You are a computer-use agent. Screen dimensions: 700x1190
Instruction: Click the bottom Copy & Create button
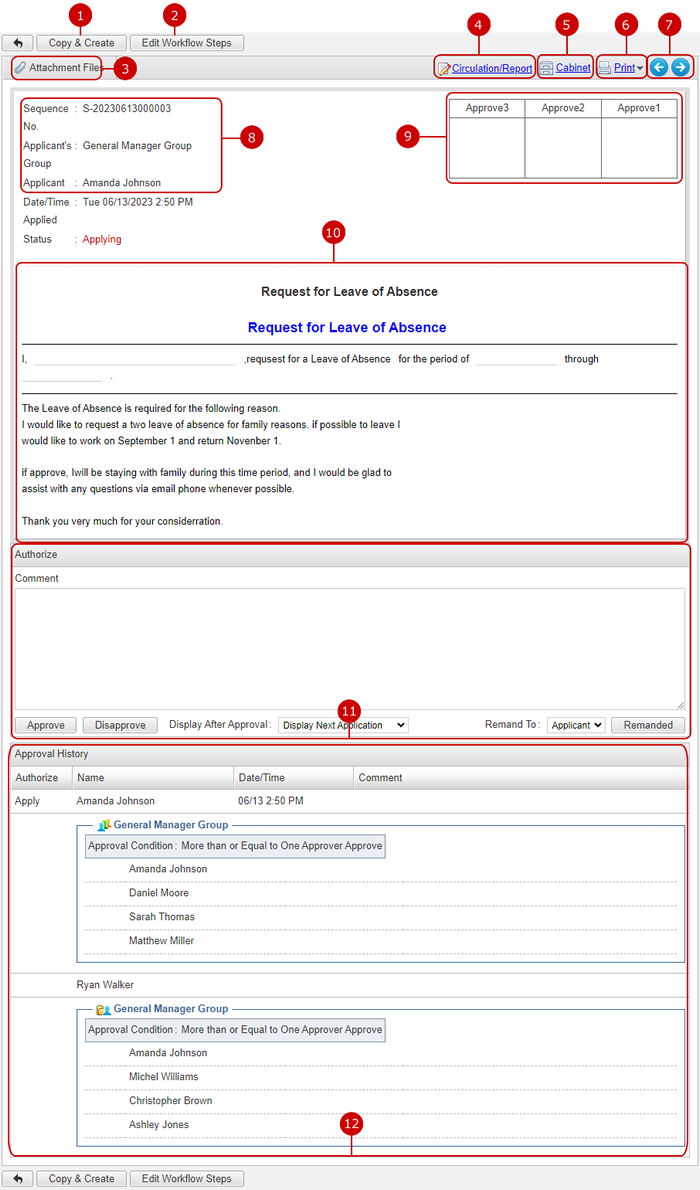[x=81, y=1179]
